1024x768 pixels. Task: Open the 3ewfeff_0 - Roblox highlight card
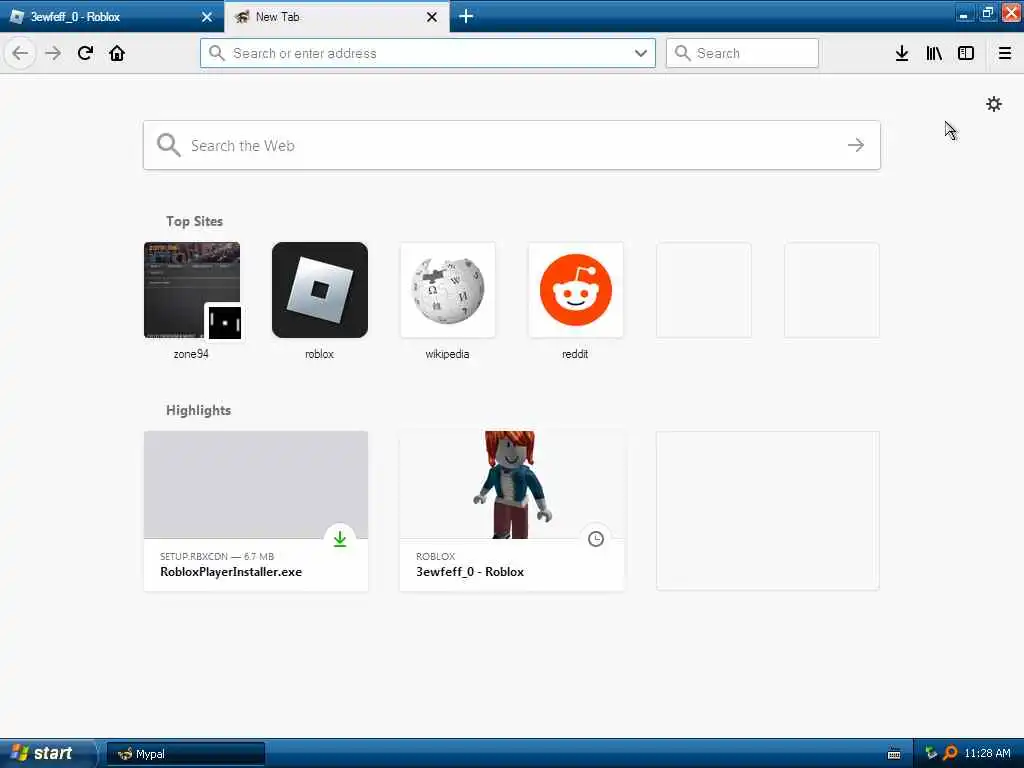(x=511, y=511)
